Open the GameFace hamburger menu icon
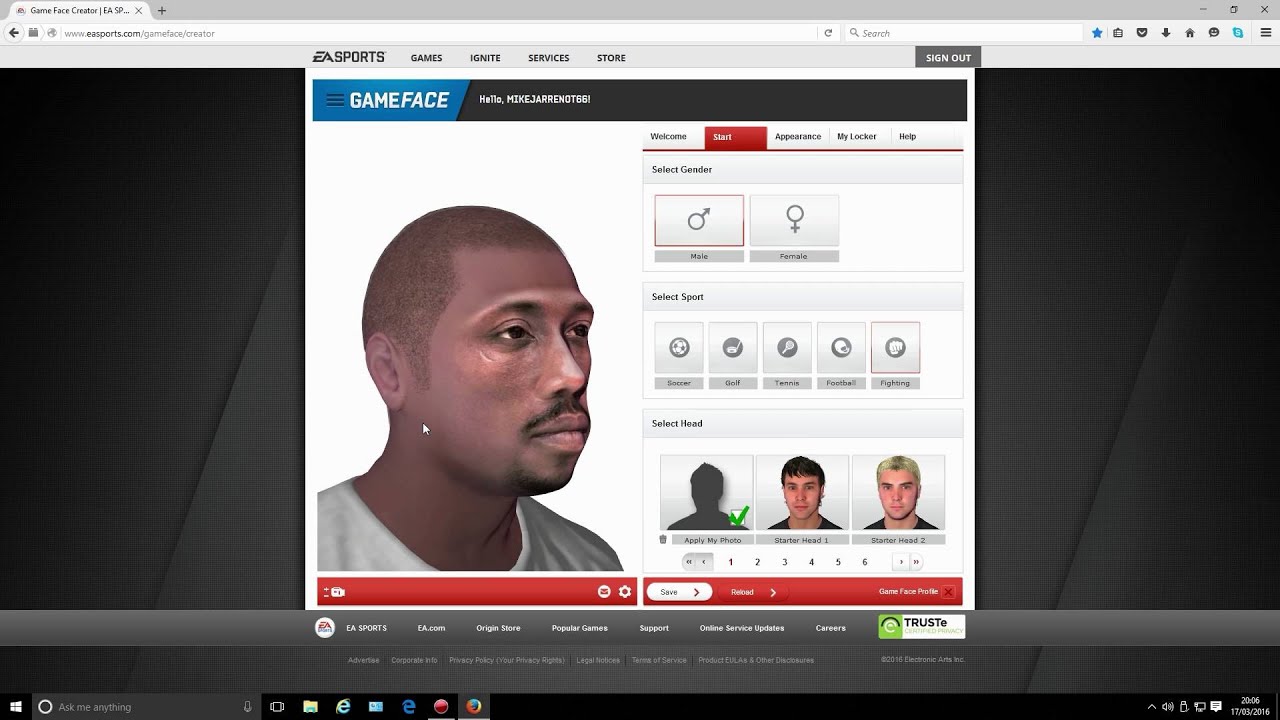 click(x=335, y=100)
